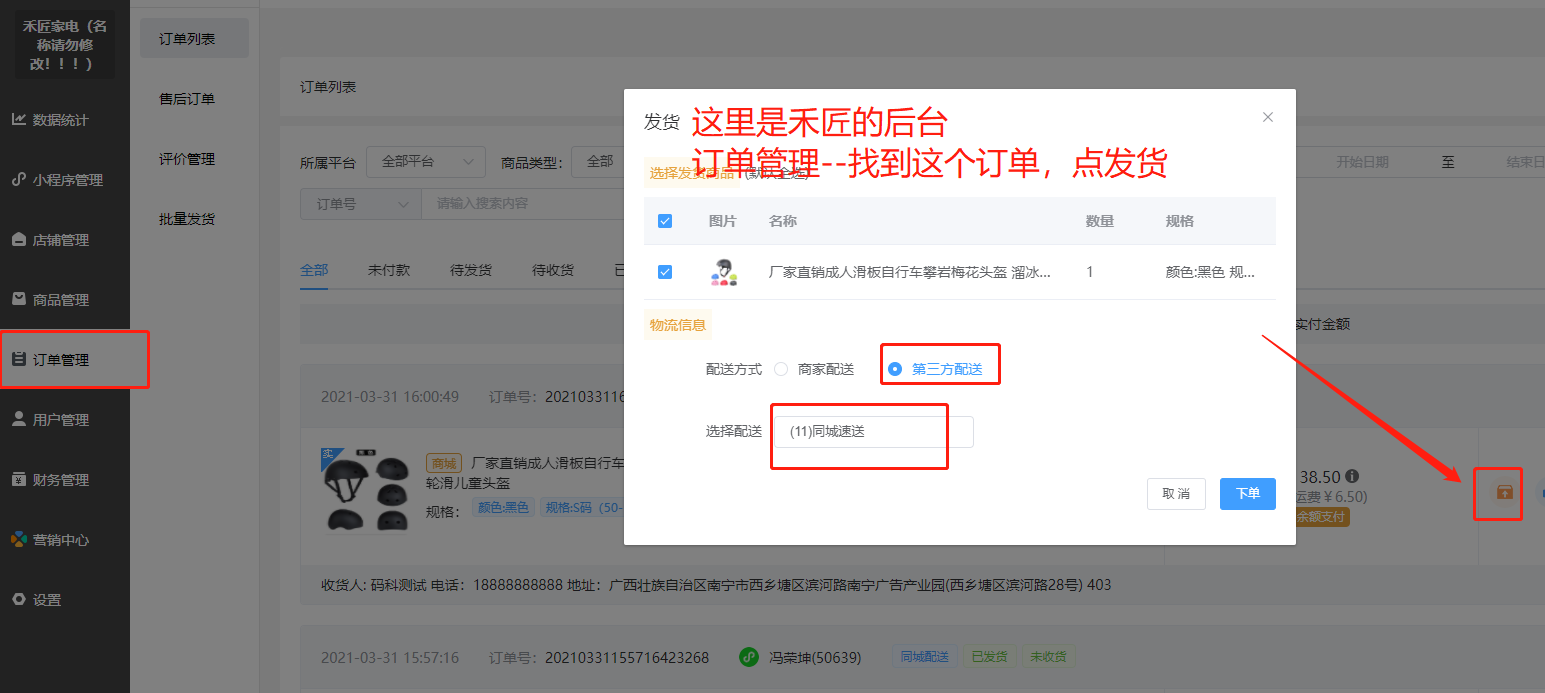Click the product name 厂家直销成人滑板 in the dialog
1545x693 pixels.
(x=909, y=272)
